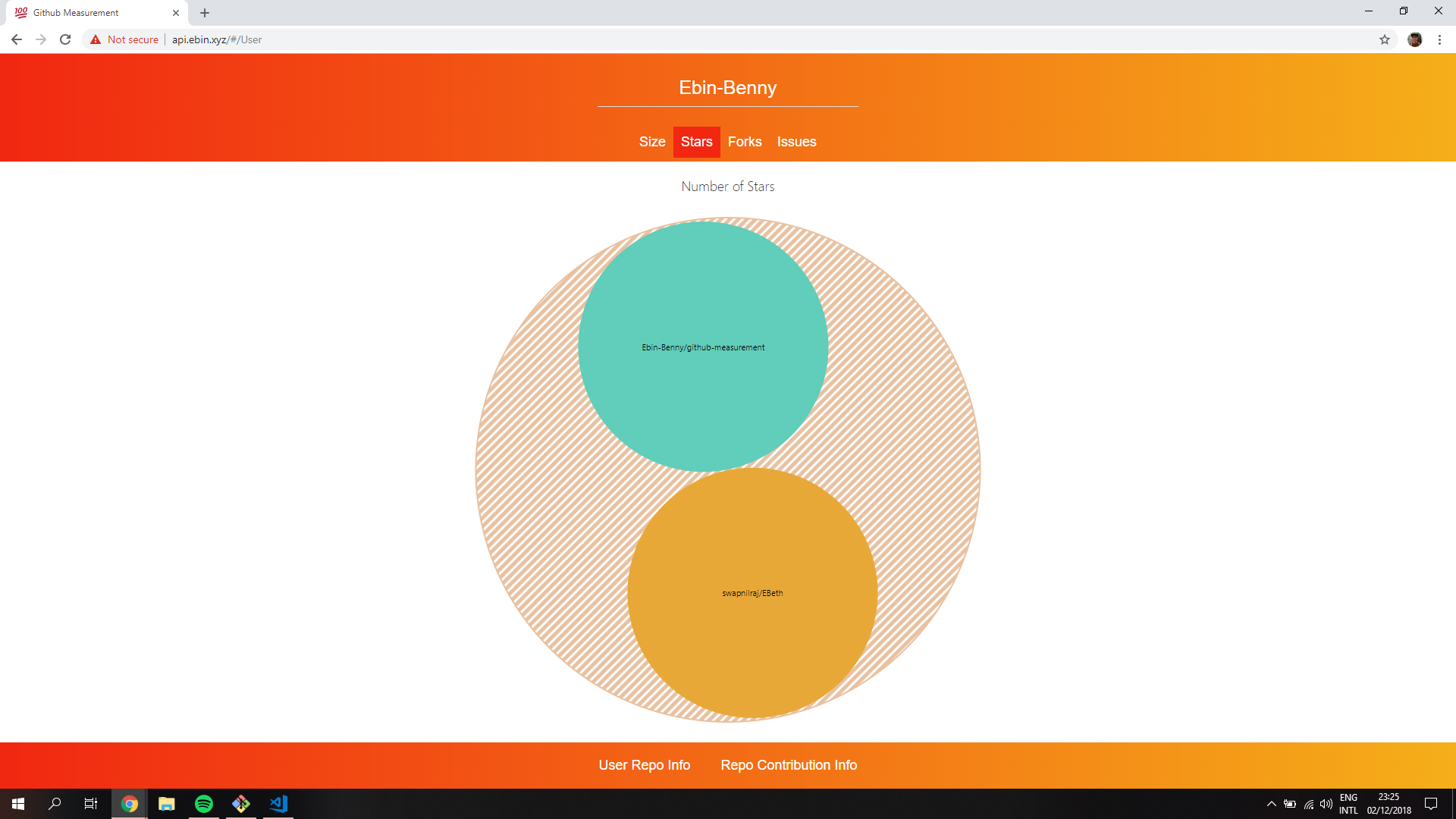This screenshot has width=1456, height=819.
Task: Switch to the Size tab
Action: point(651,142)
